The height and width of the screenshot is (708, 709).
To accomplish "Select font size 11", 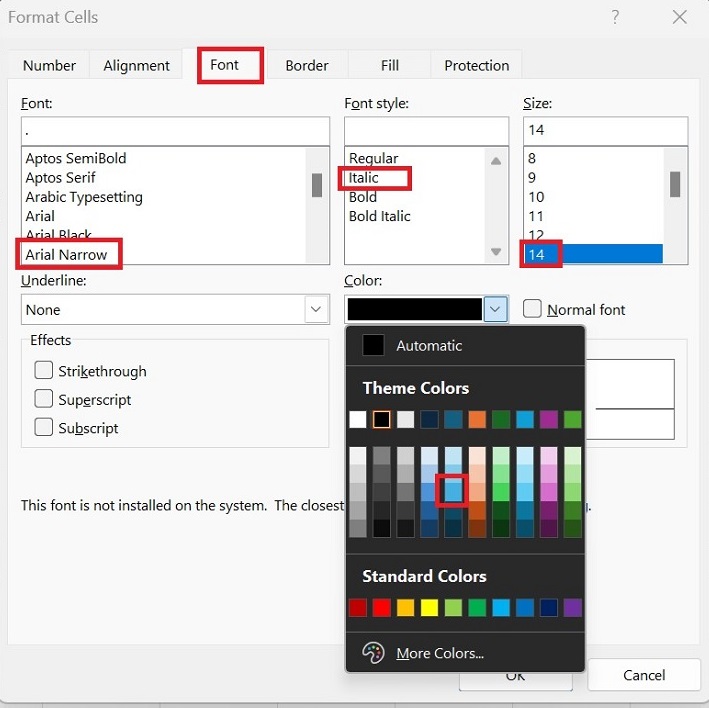I will (x=536, y=216).
